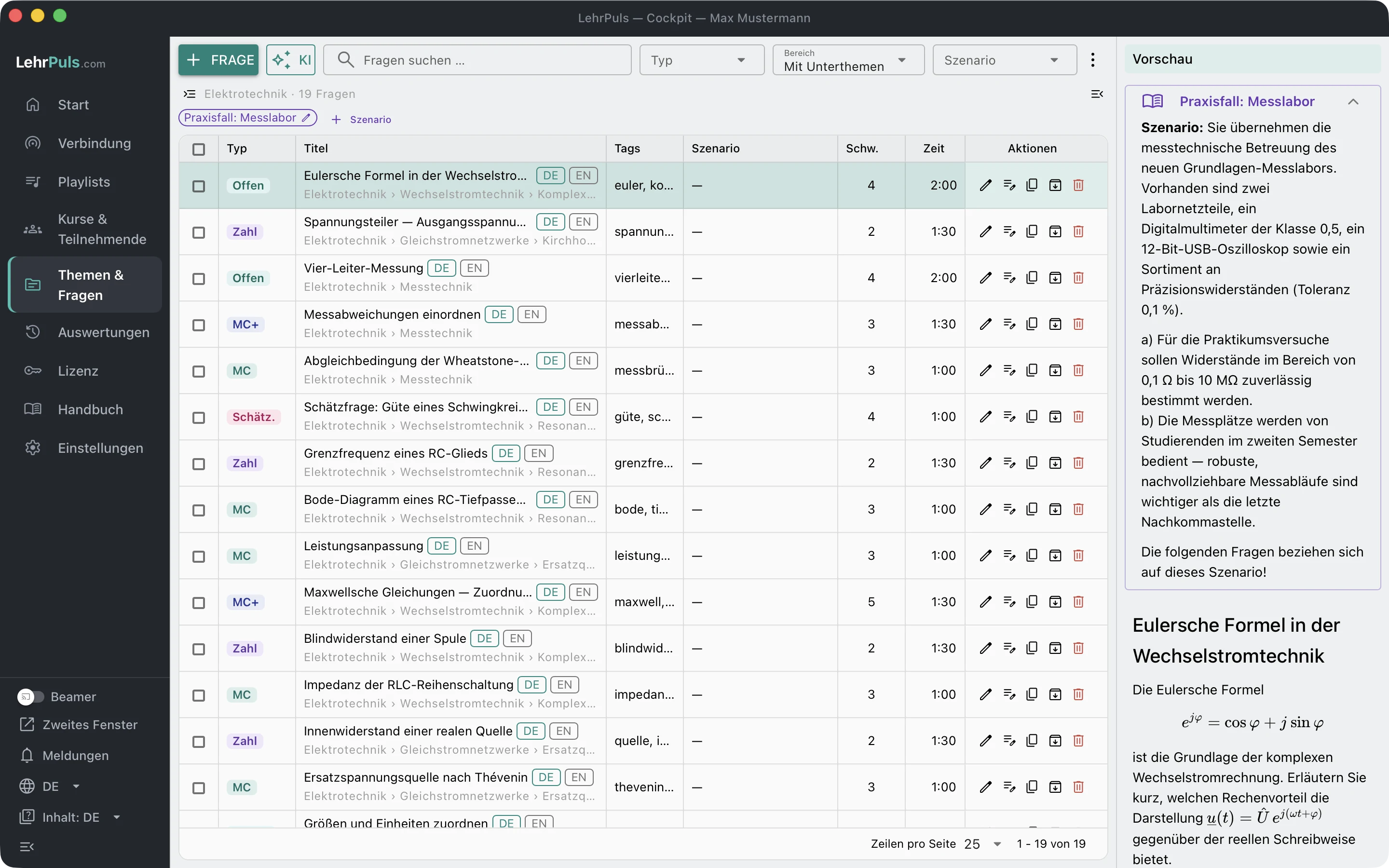
Task: Click the FRAGE add button
Action: click(218, 60)
